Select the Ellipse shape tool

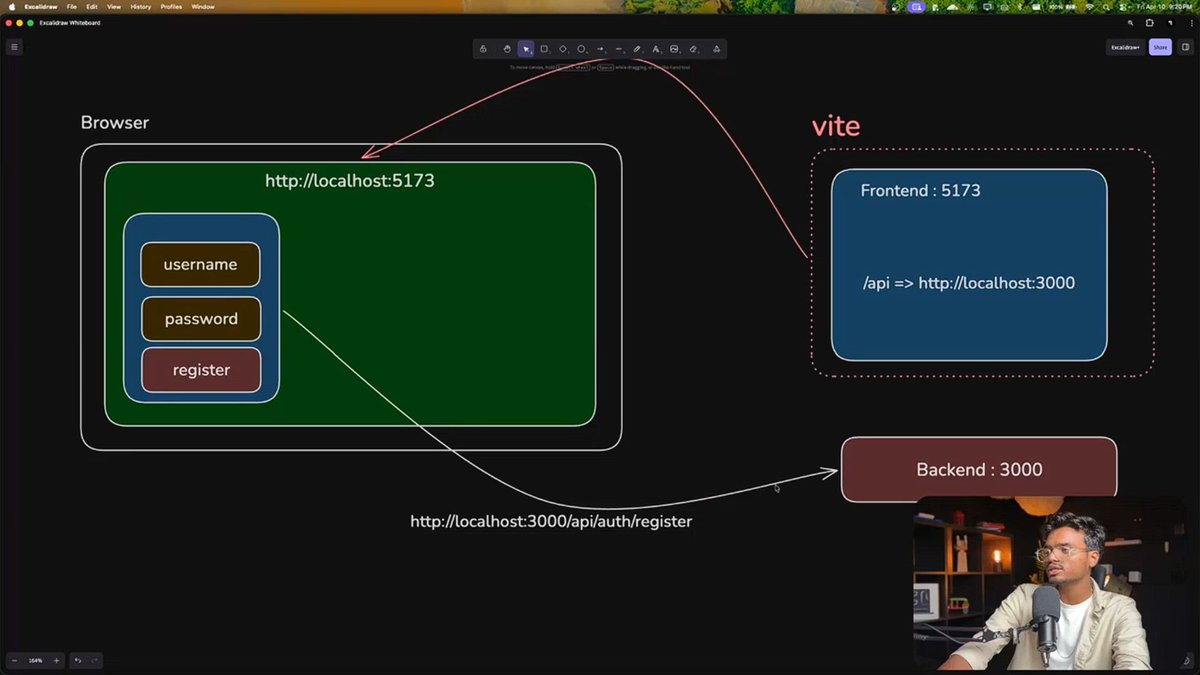[581, 49]
